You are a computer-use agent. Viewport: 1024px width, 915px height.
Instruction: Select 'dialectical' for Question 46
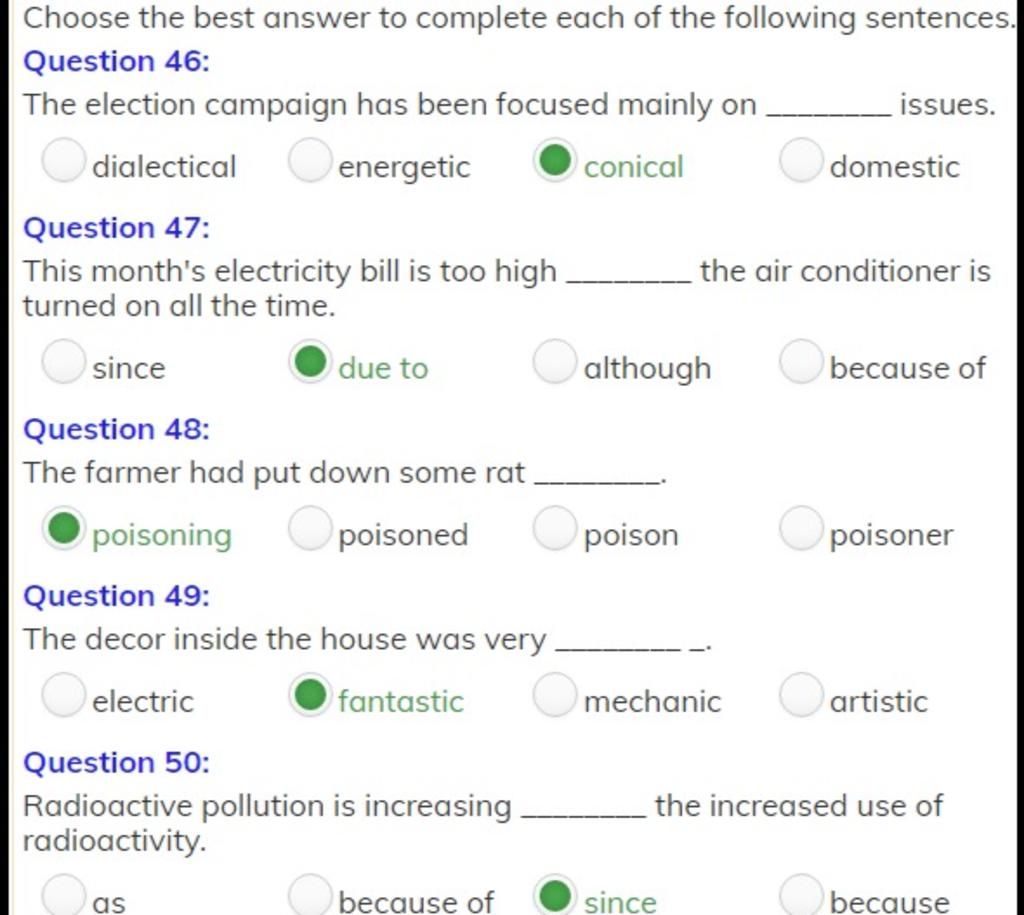pos(63,160)
